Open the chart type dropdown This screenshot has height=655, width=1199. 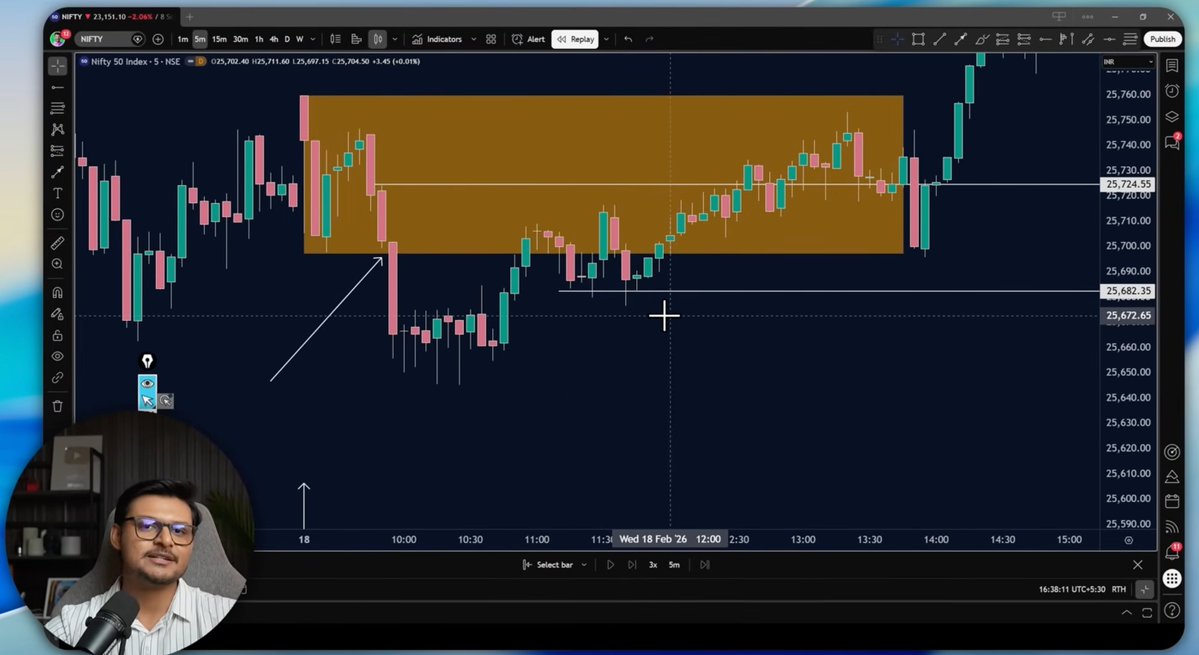[395, 39]
